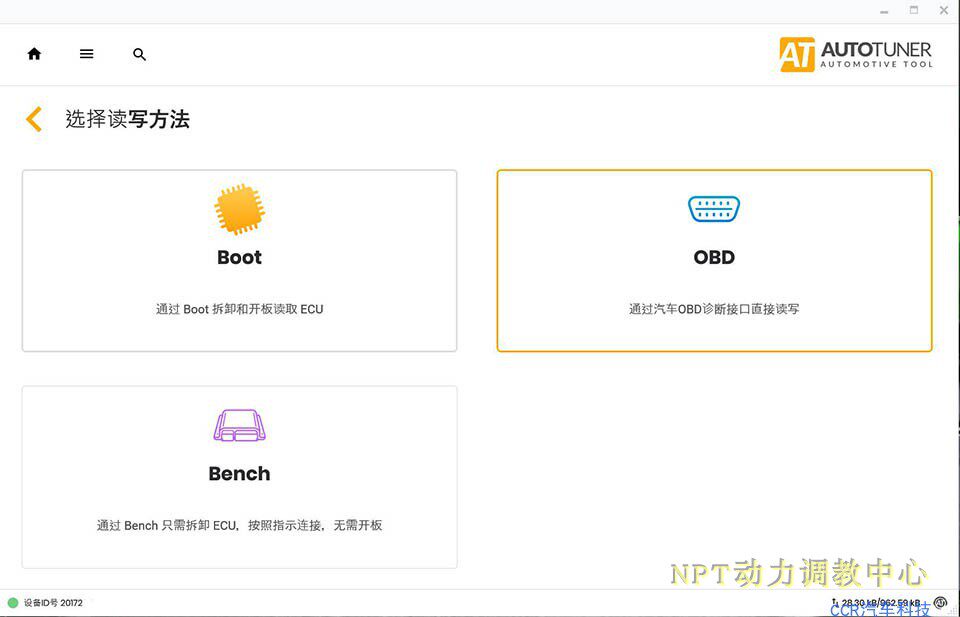Click the 选择读写方法 page heading

[127, 119]
